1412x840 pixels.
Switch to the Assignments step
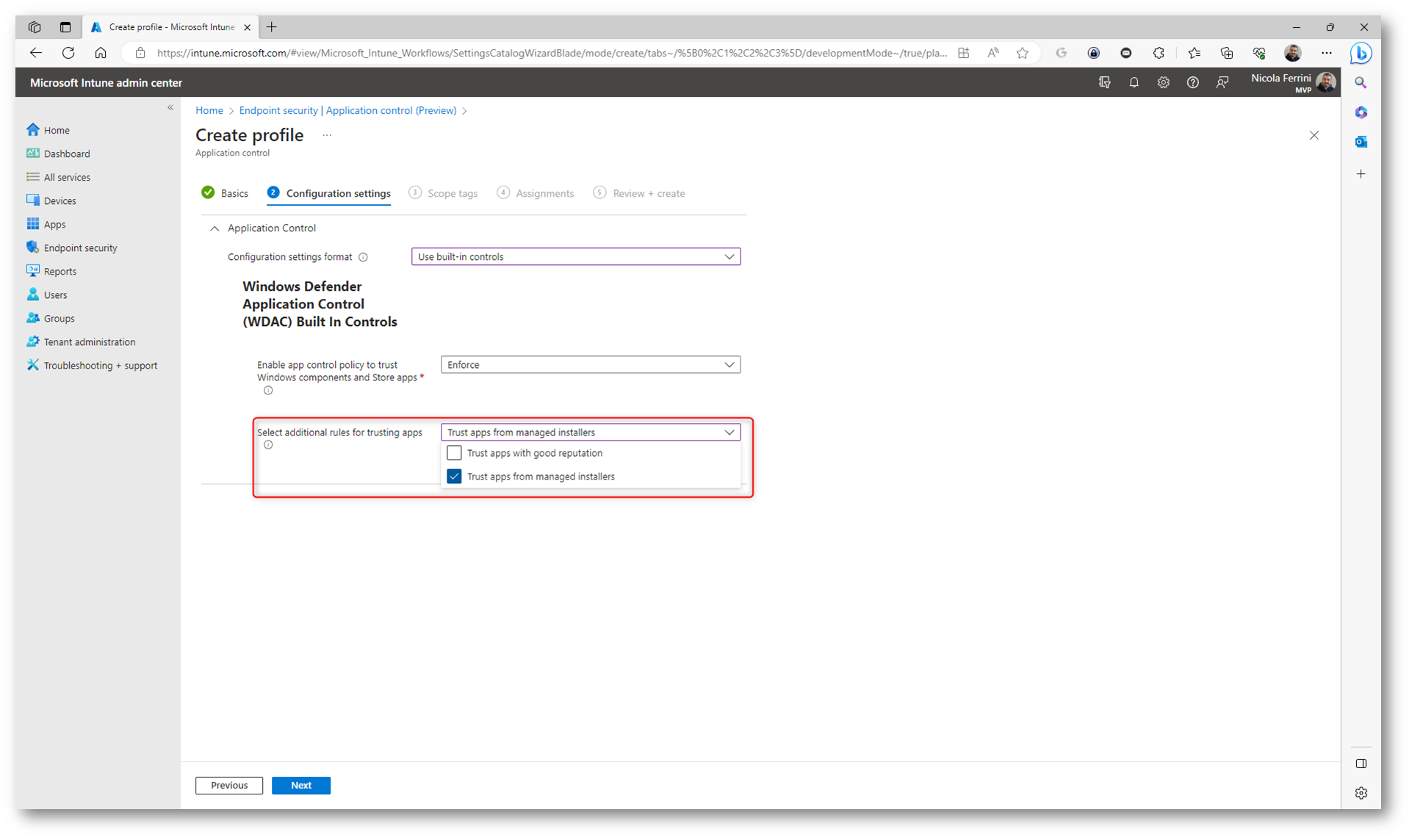tap(536, 193)
